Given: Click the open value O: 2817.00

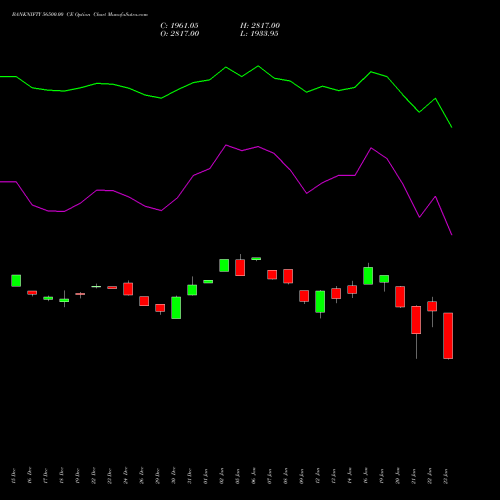Looking at the screenshot, I should (x=180, y=34).
